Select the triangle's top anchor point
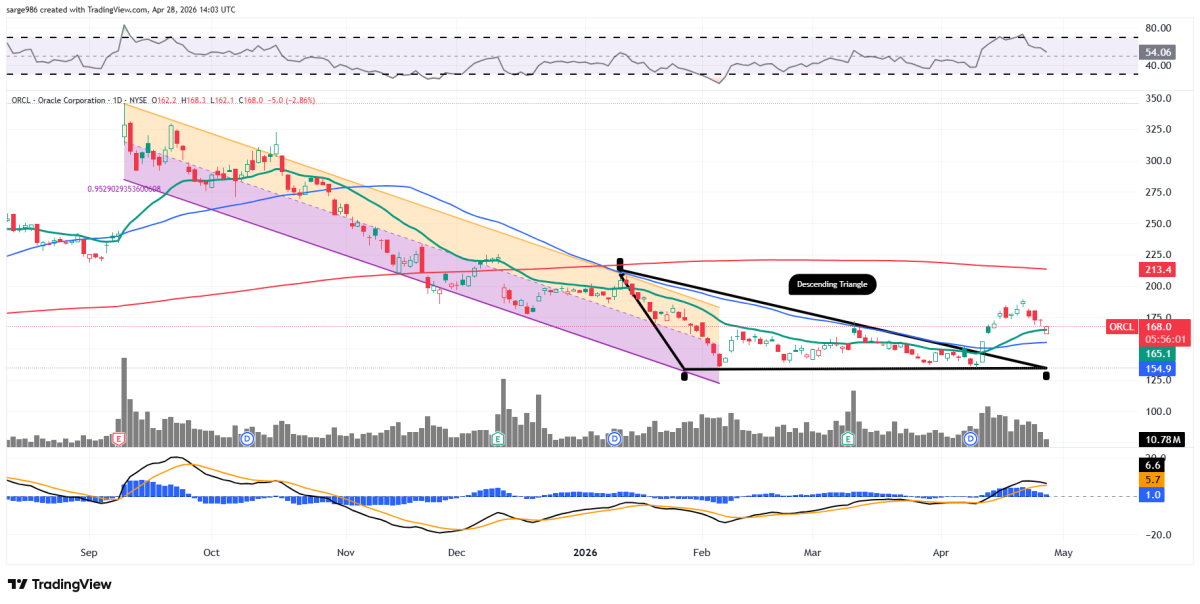Viewport: 1200px width, 604px height. pyautogui.click(x=620, y=260)
